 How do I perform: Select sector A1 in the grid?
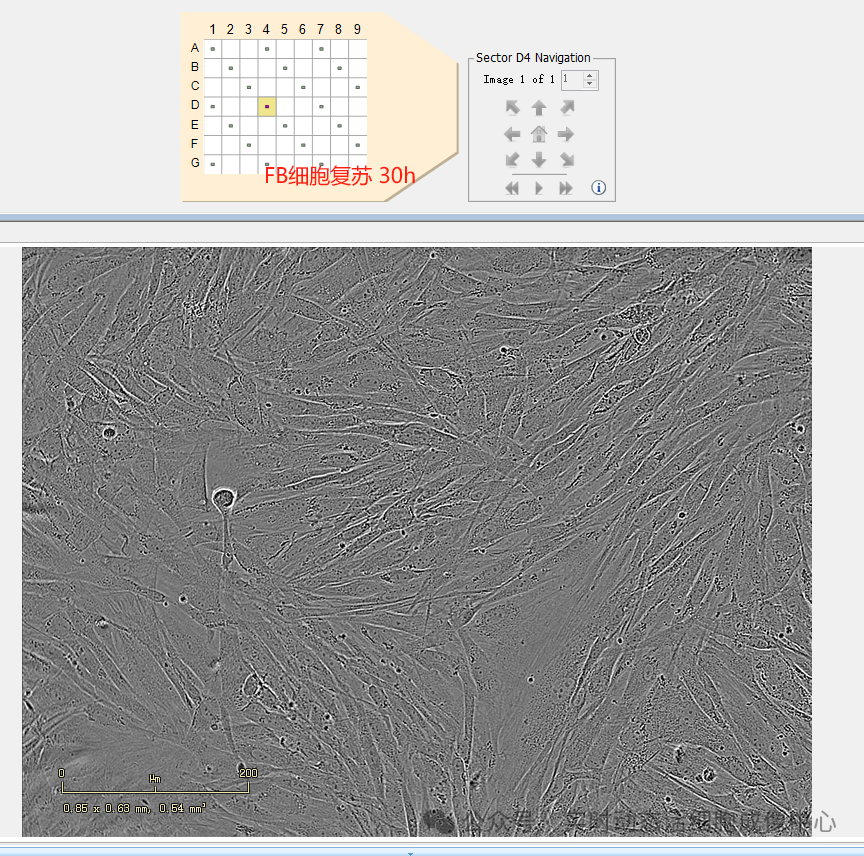pyautogui.click(x=213, y=49)
